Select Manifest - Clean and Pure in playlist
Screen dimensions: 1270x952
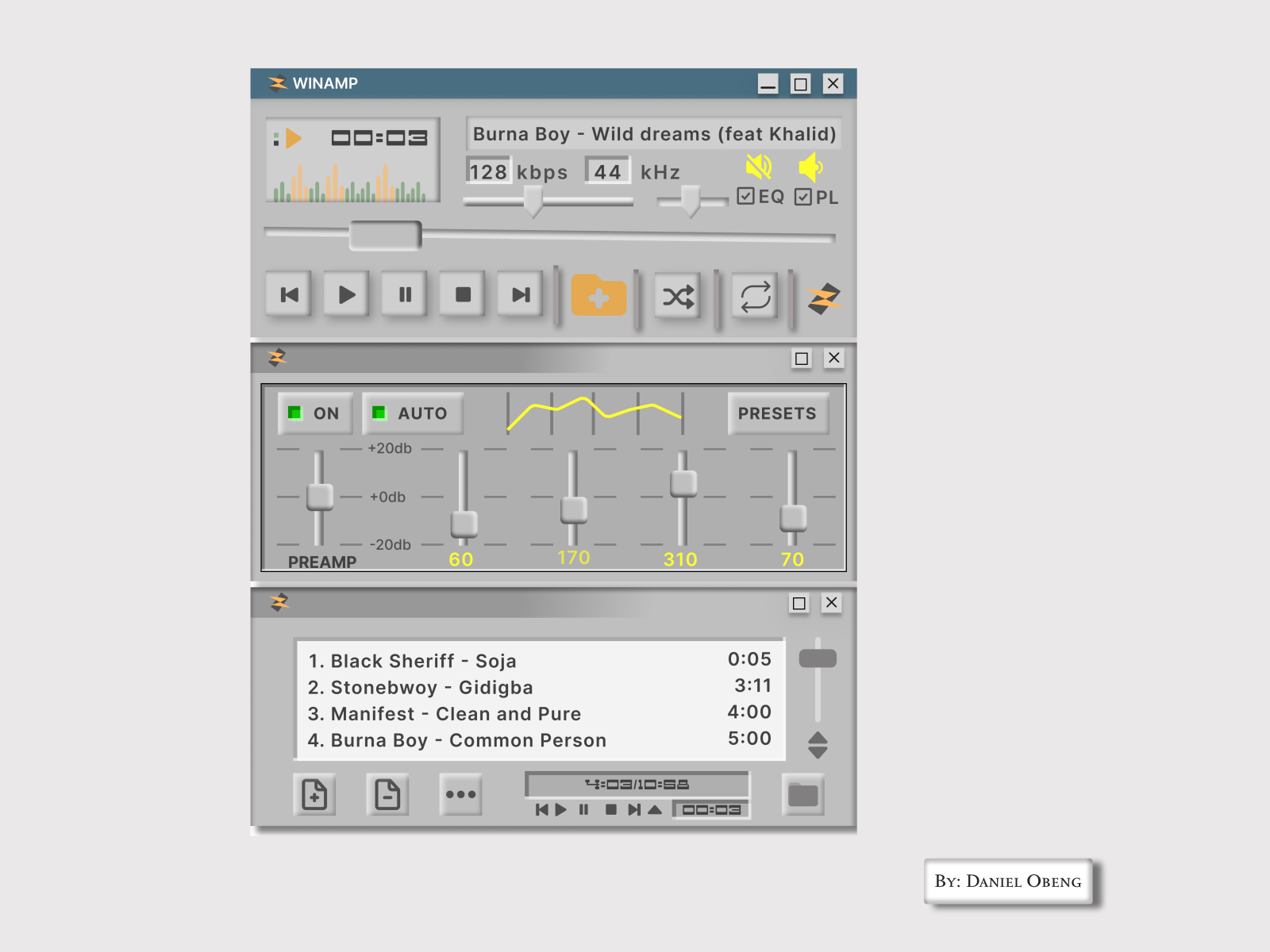[444, 713]
